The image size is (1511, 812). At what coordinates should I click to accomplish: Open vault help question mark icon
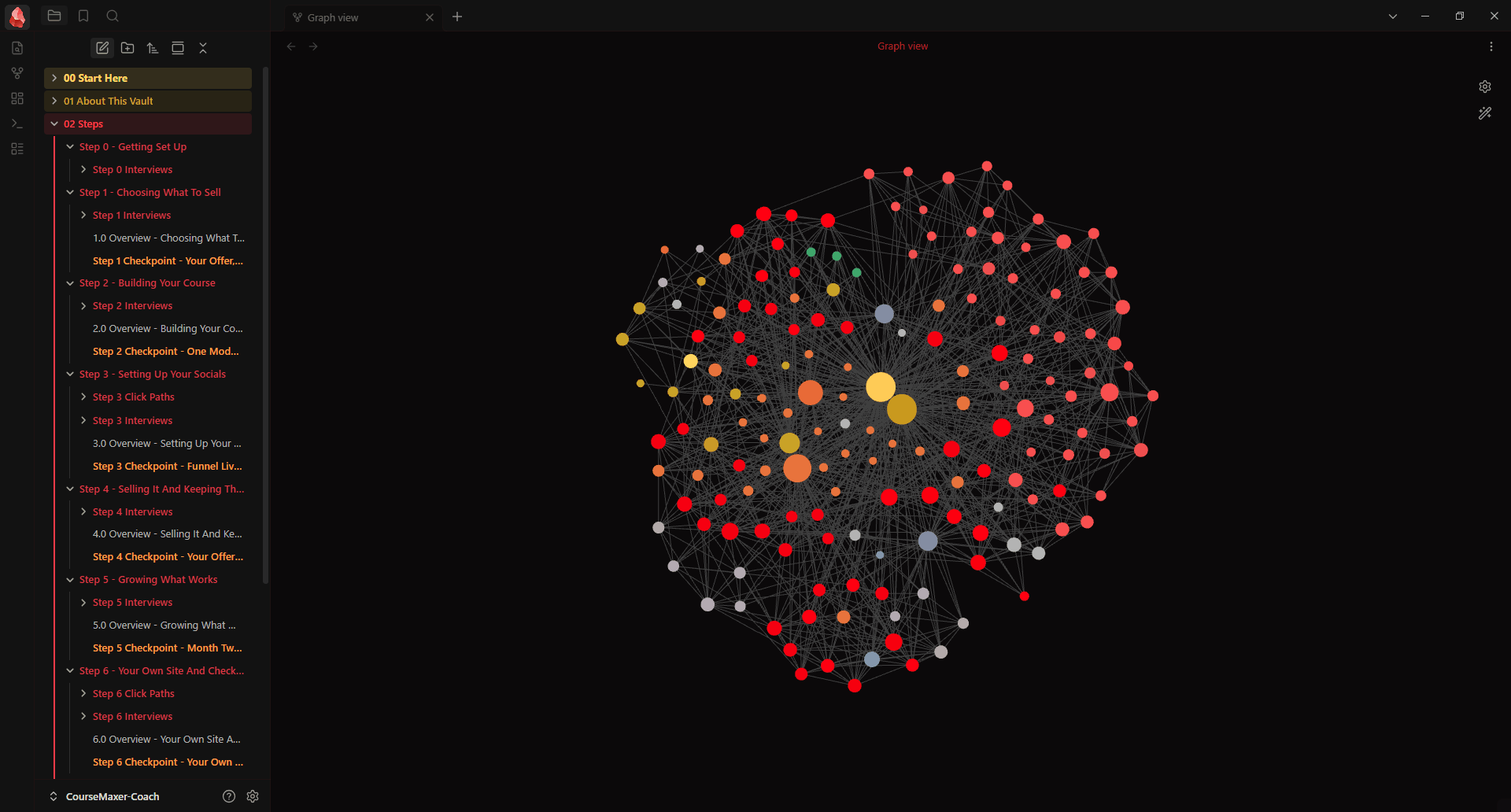pos(229,796)
